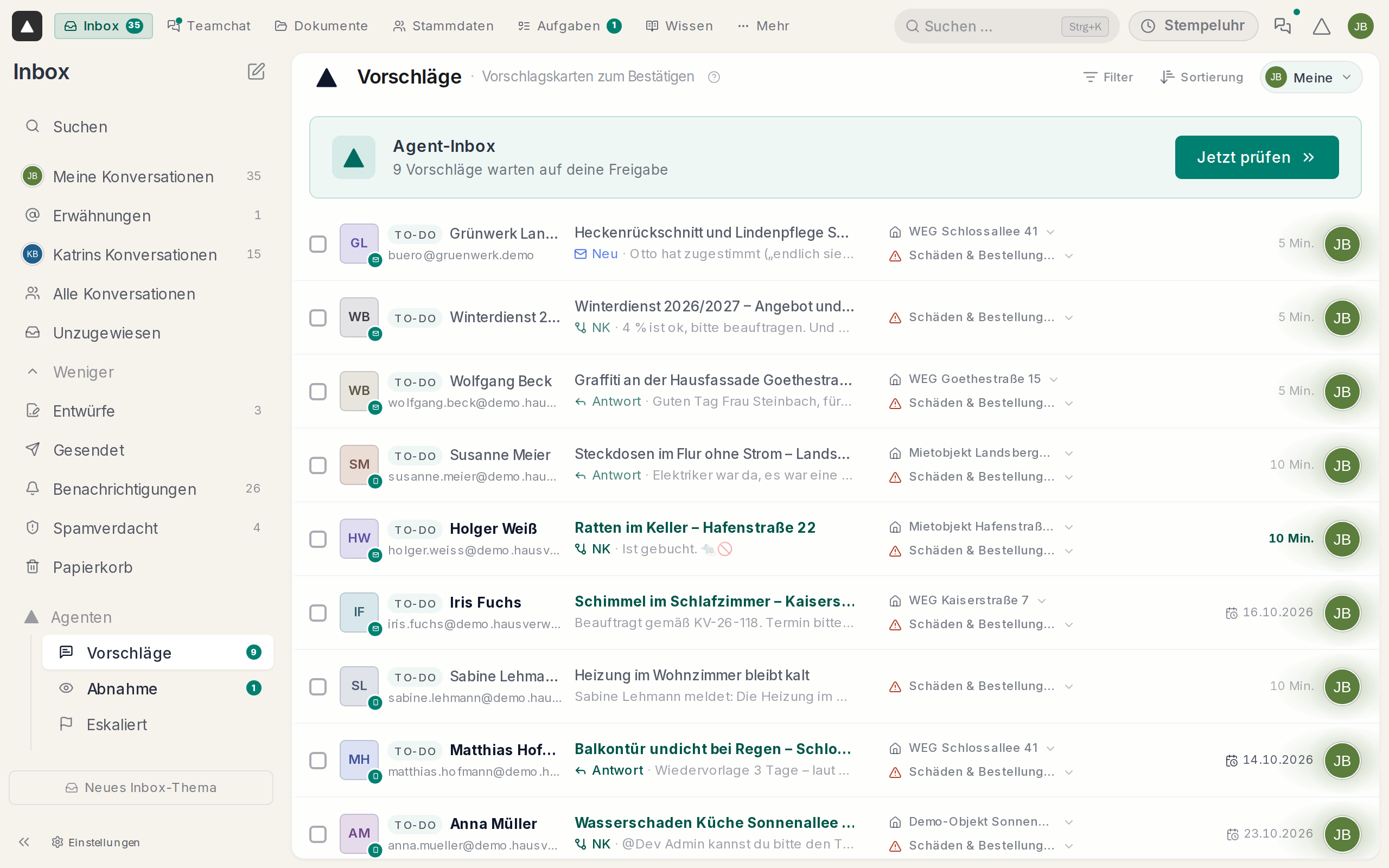1389x868 pixels.
Task: Click the Filter icon button
Action: click(x=1108, y=77)
